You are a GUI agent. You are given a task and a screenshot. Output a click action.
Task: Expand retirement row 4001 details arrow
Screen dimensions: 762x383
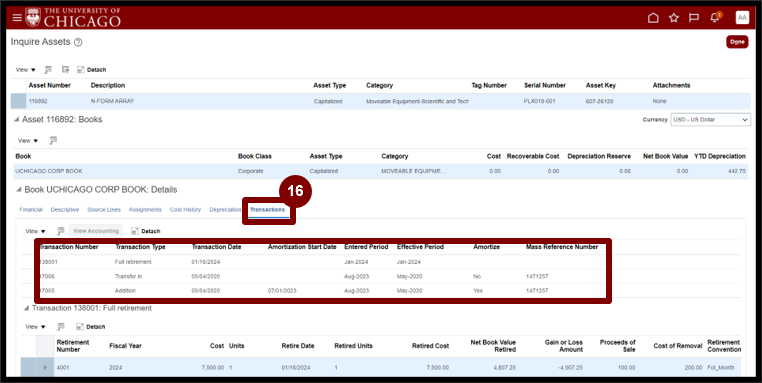coord(45,367)
